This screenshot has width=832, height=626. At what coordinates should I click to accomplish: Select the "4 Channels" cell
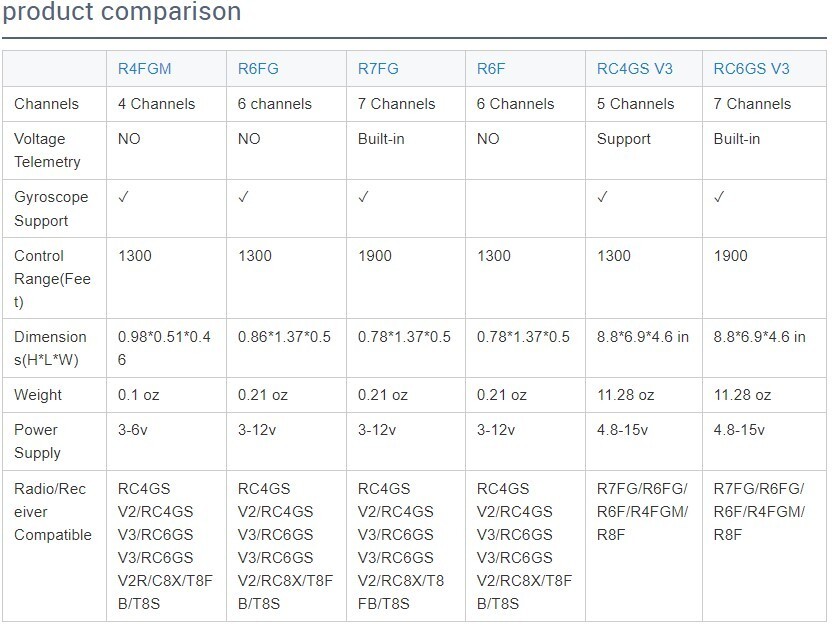[156, 104]
